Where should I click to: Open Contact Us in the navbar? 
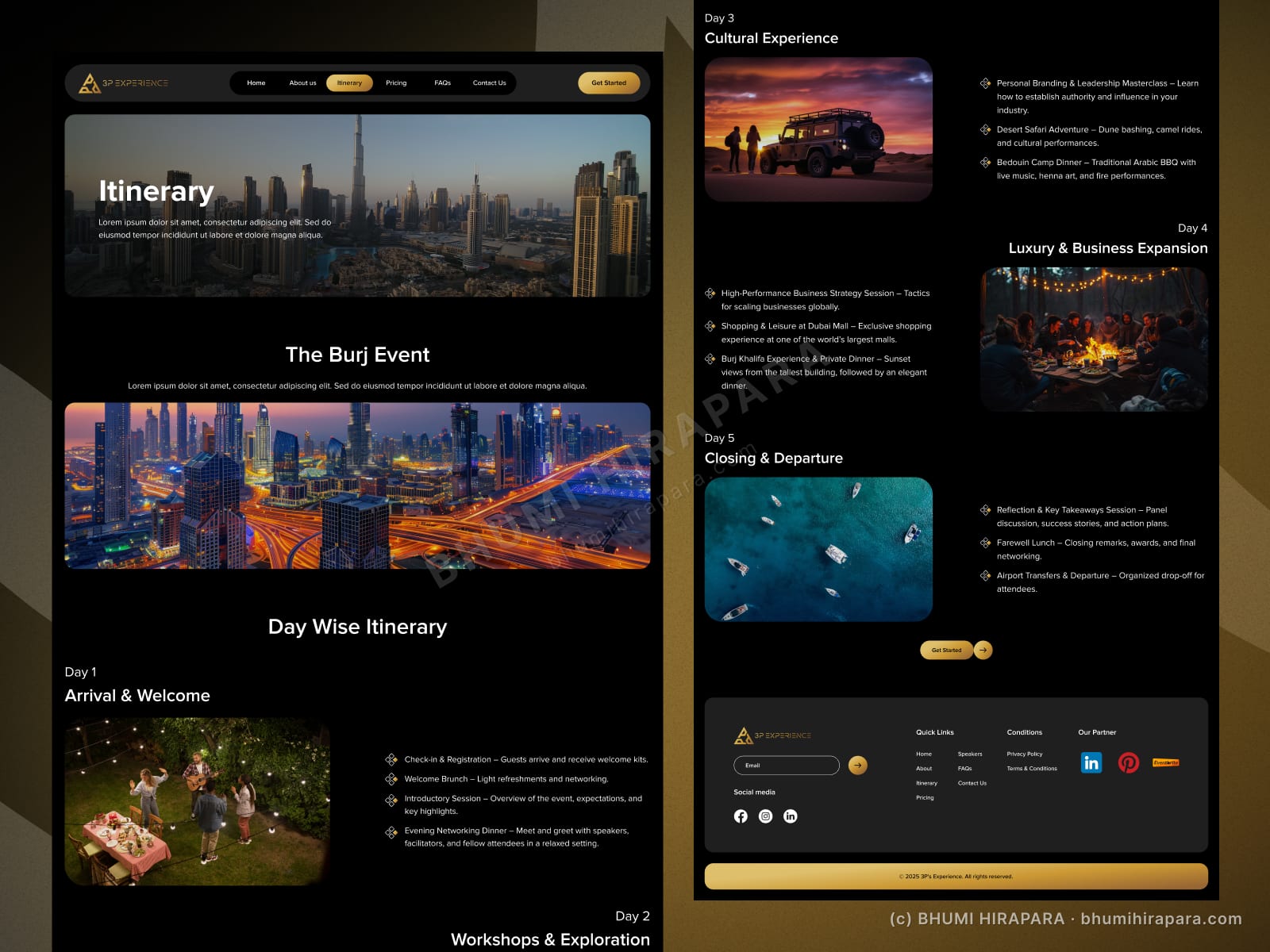pyautogui.click(x=489, y=83)
